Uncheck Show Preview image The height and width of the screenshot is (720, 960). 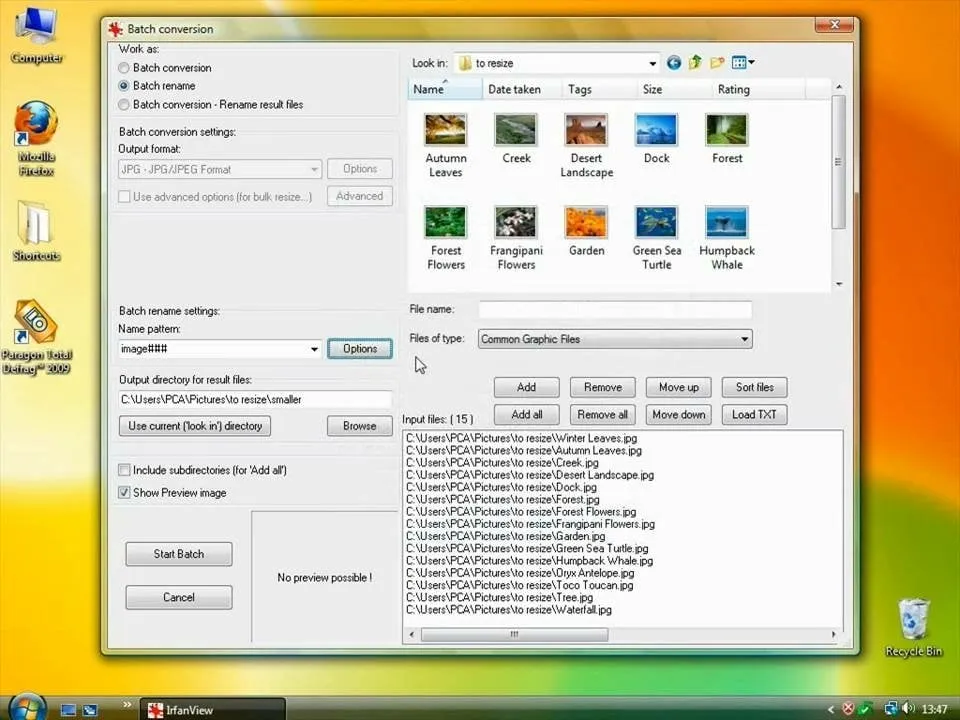(124, 492)
